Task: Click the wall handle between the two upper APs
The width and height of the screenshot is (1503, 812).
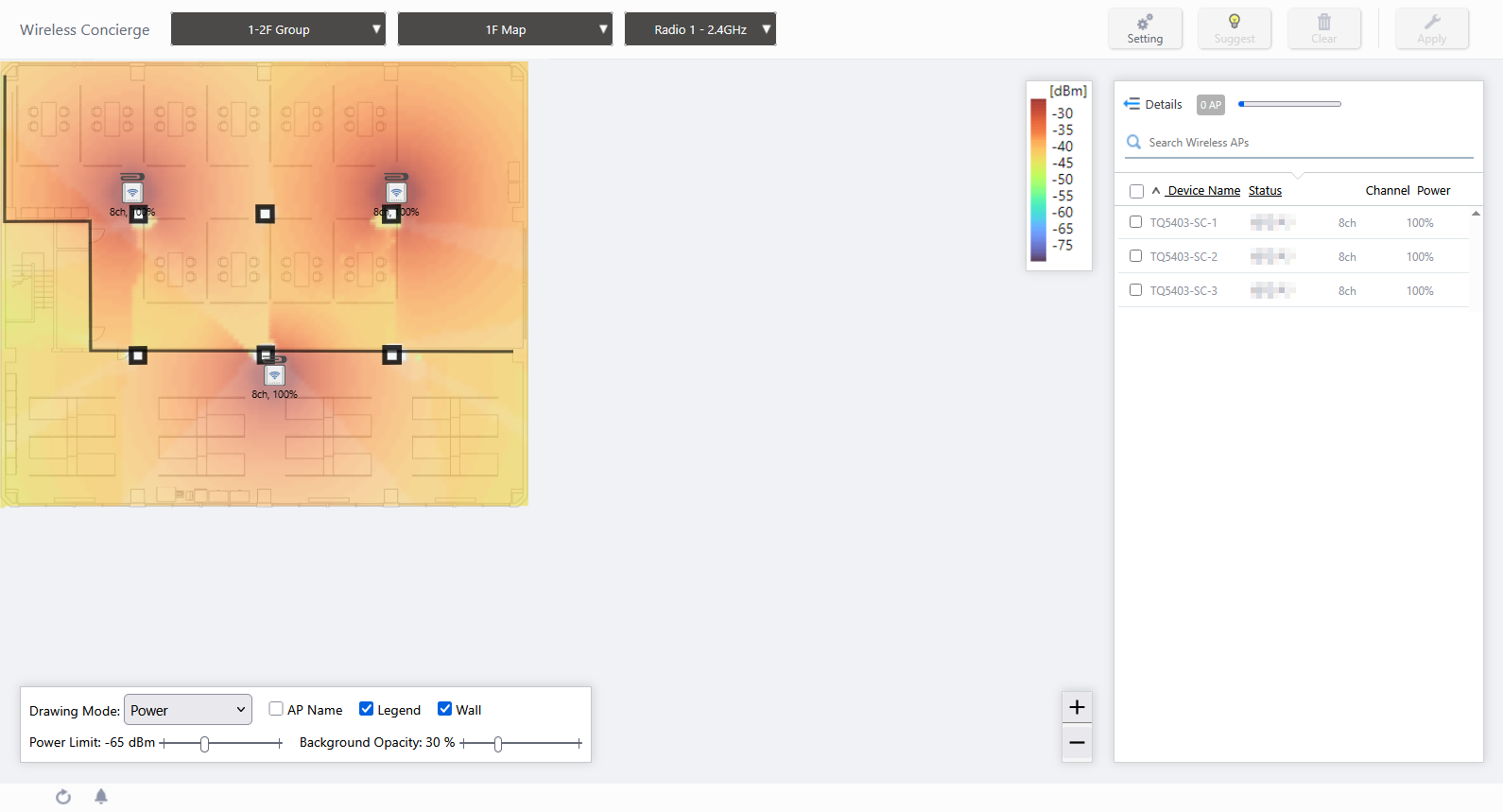Action: [x=266, y=215]
